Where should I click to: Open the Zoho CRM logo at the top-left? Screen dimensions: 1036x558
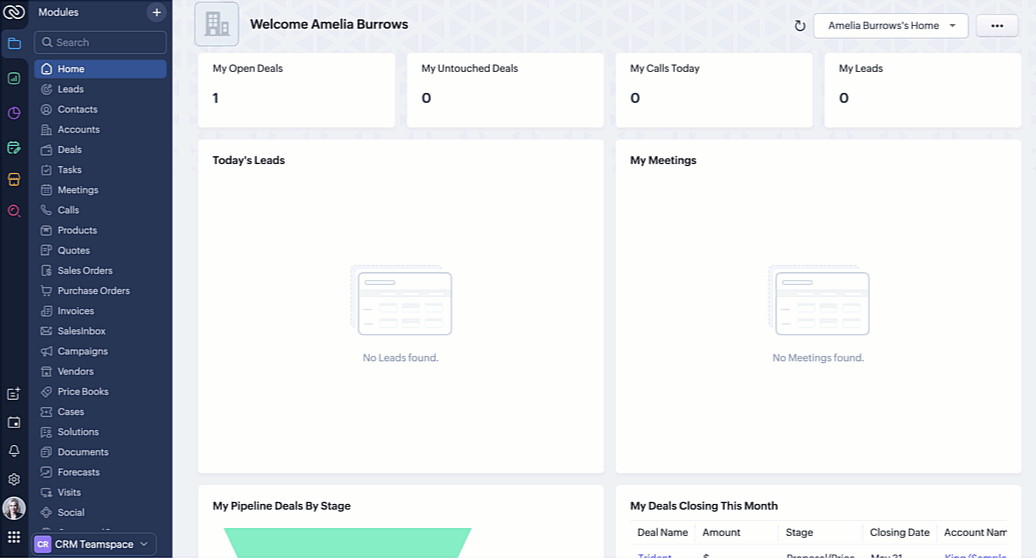coord(14,12)
